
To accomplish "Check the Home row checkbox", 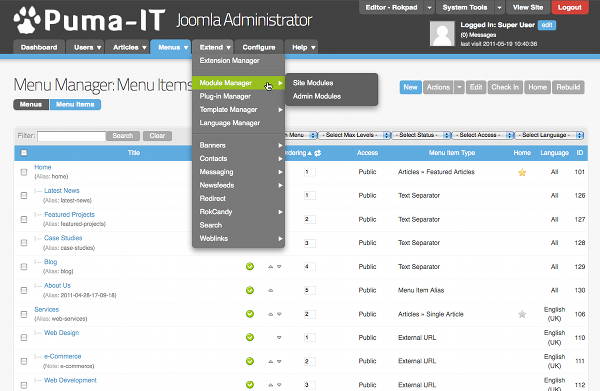I will pos(24,172).
